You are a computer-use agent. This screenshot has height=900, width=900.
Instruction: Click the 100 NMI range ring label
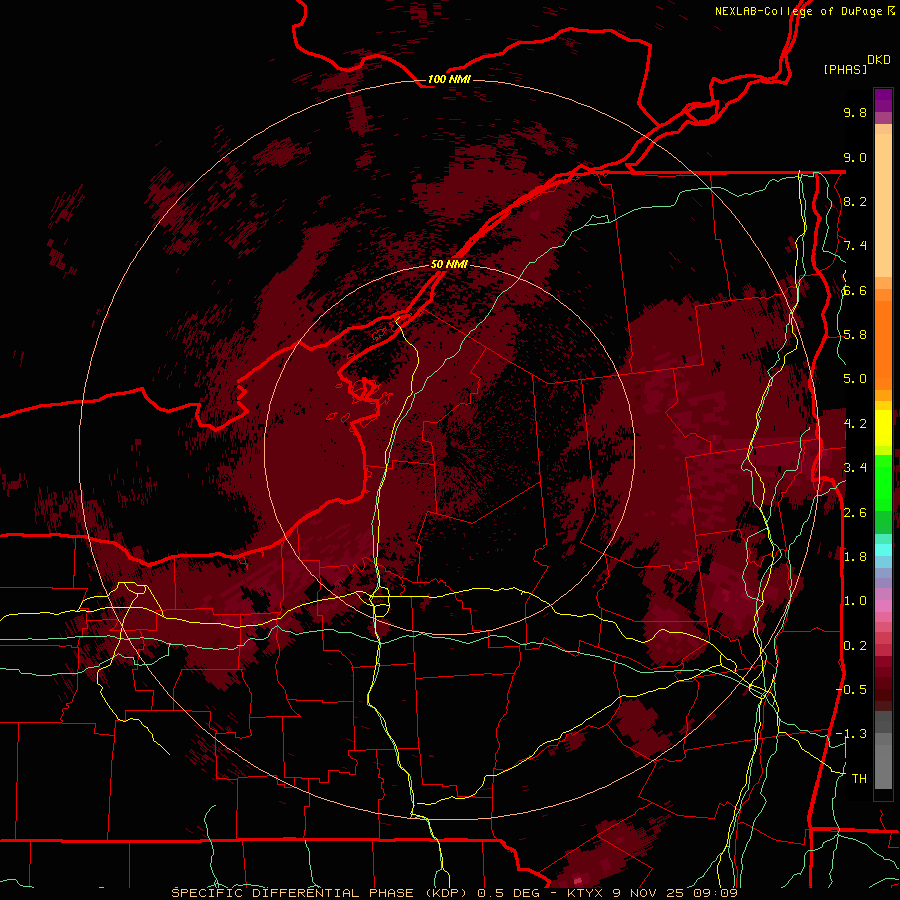449,79
